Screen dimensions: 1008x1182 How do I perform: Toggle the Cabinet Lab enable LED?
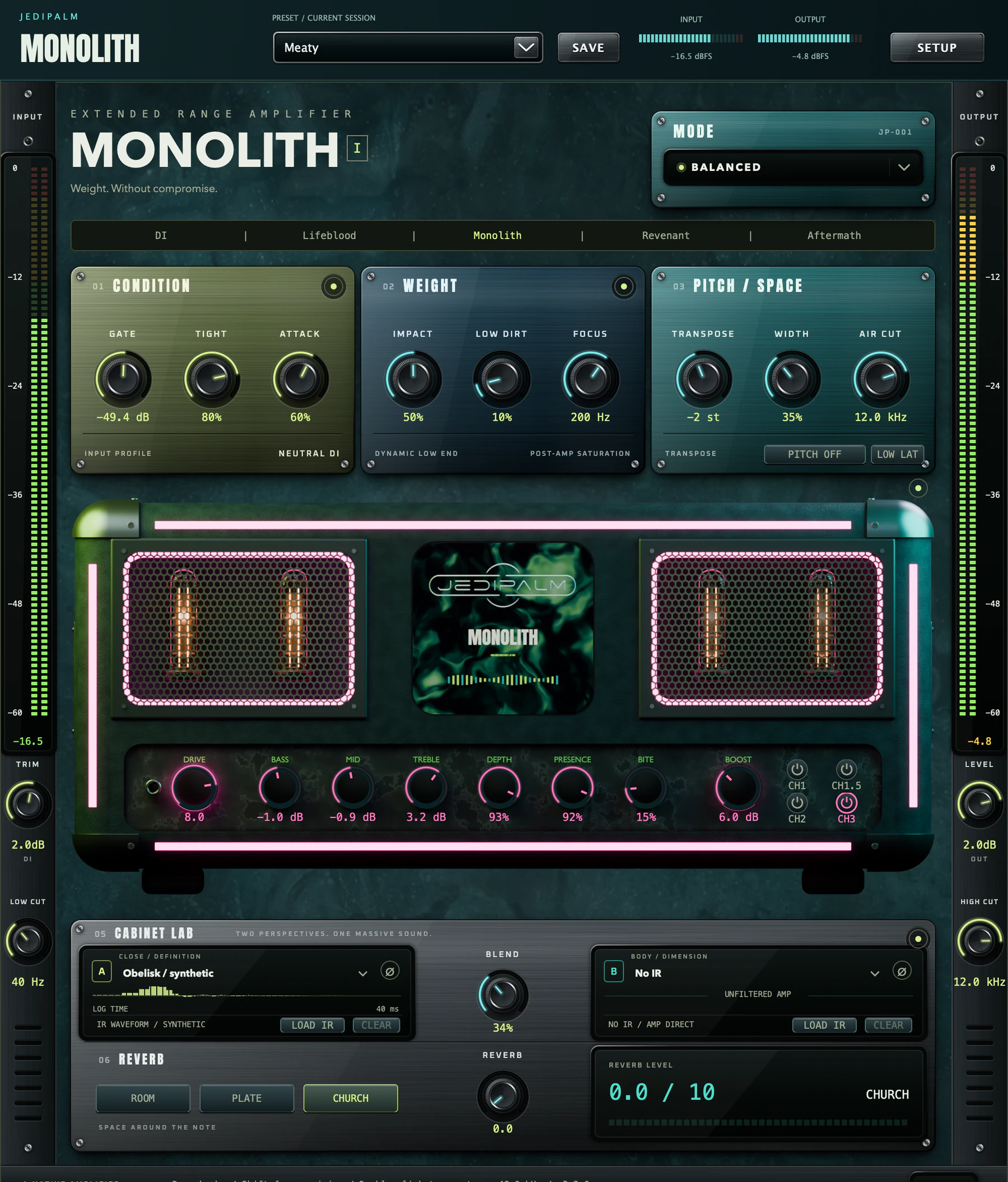[x=918, y=939]
